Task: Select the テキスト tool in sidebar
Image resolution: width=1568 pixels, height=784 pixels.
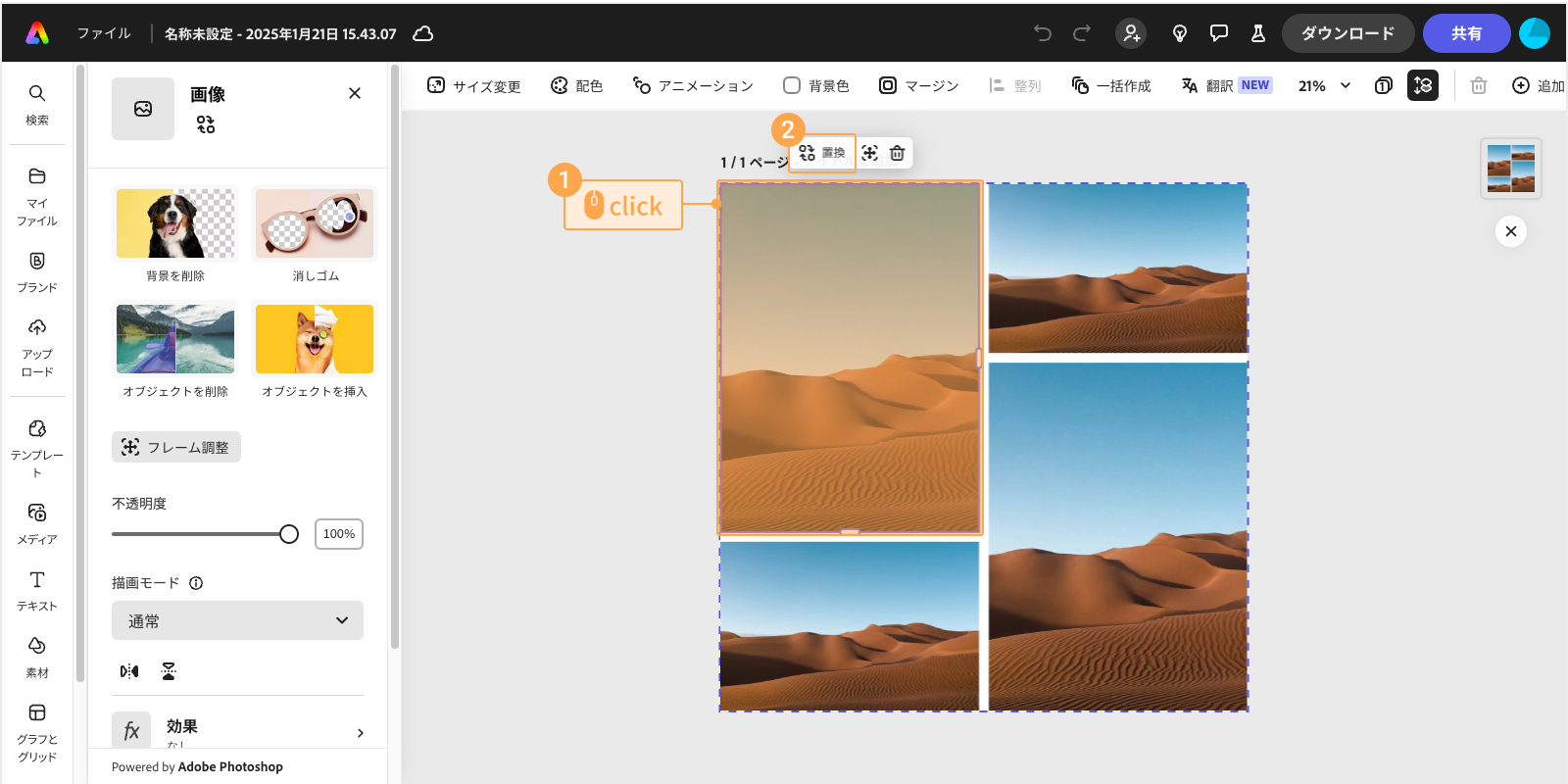Action: click(x=37, y=590)
